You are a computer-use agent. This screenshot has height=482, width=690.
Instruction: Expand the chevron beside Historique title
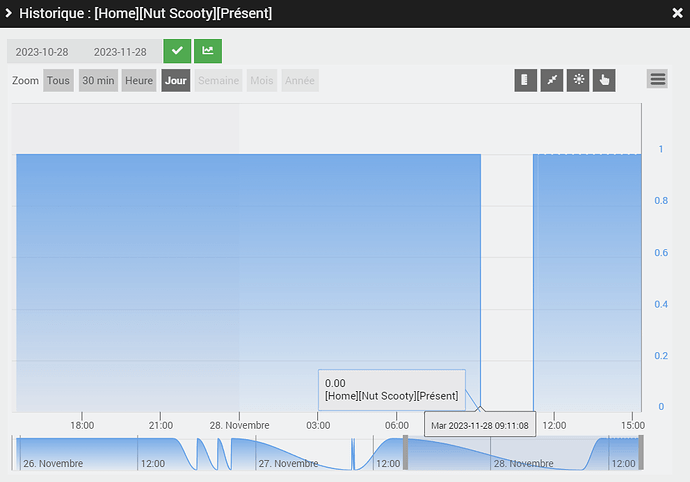[8, 13]
